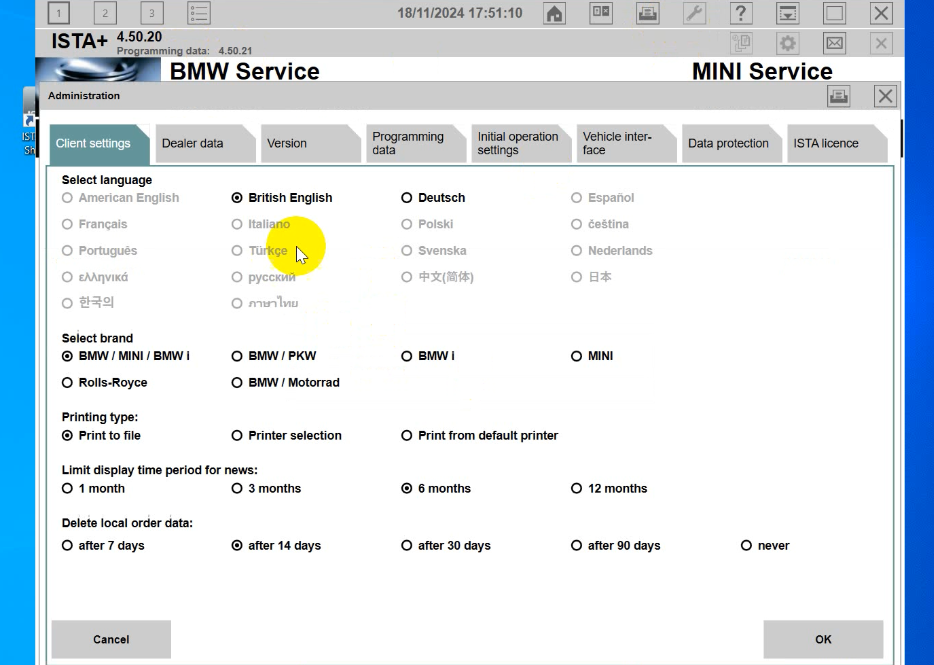Click the maximize window icon in top toolbar

click(834, 13)
